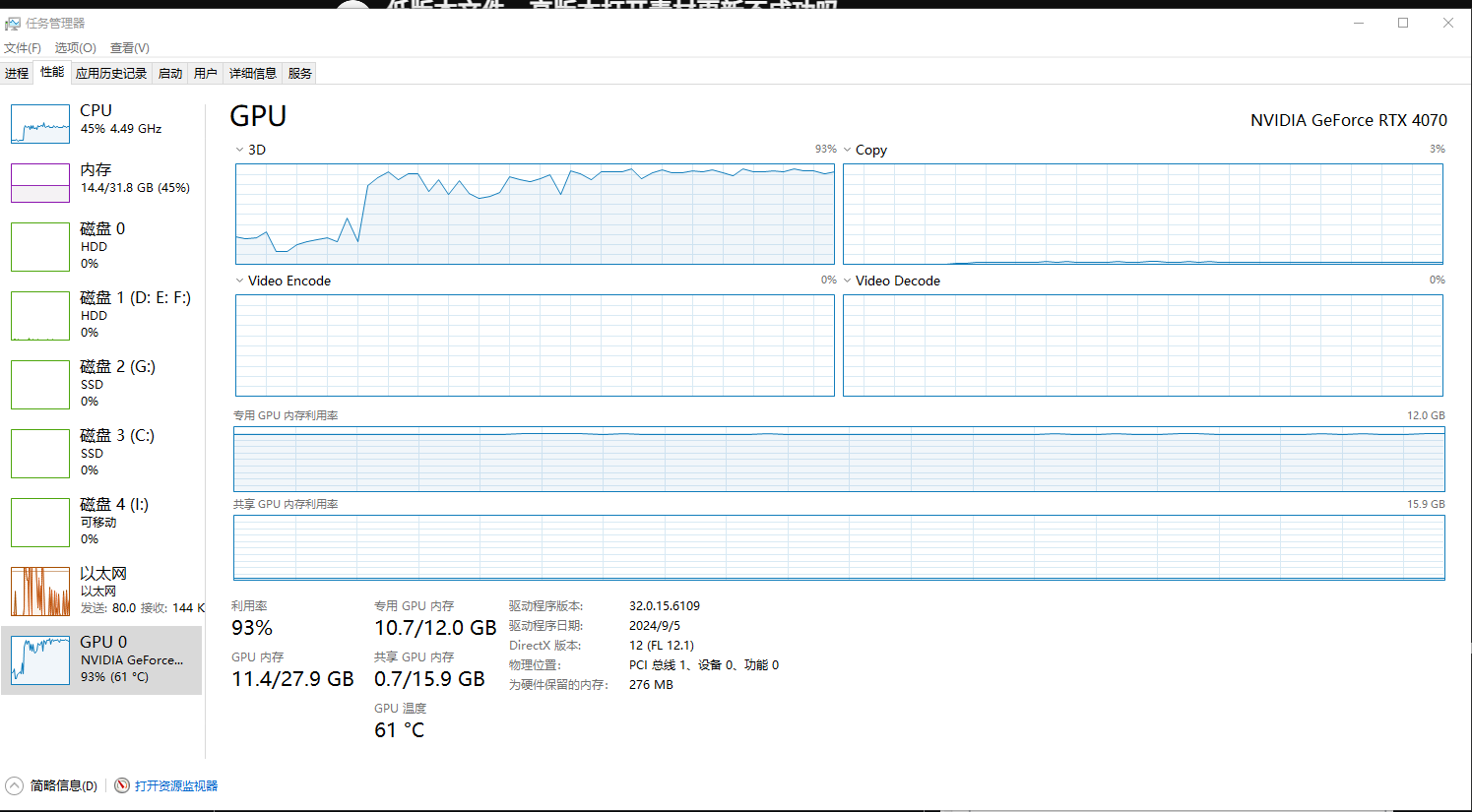Viewport: 1472px width, 812px height.
Task: Switch to the 详细信息 tab
Action: pyautogui.click(x=252, y=74)
